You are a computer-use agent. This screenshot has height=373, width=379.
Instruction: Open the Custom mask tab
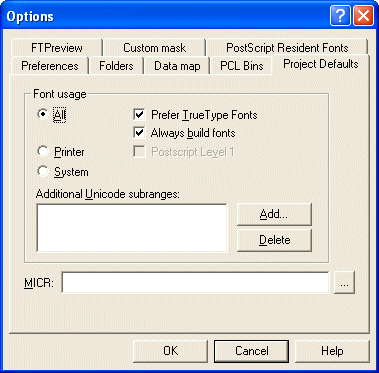click(x=154, y=48)
